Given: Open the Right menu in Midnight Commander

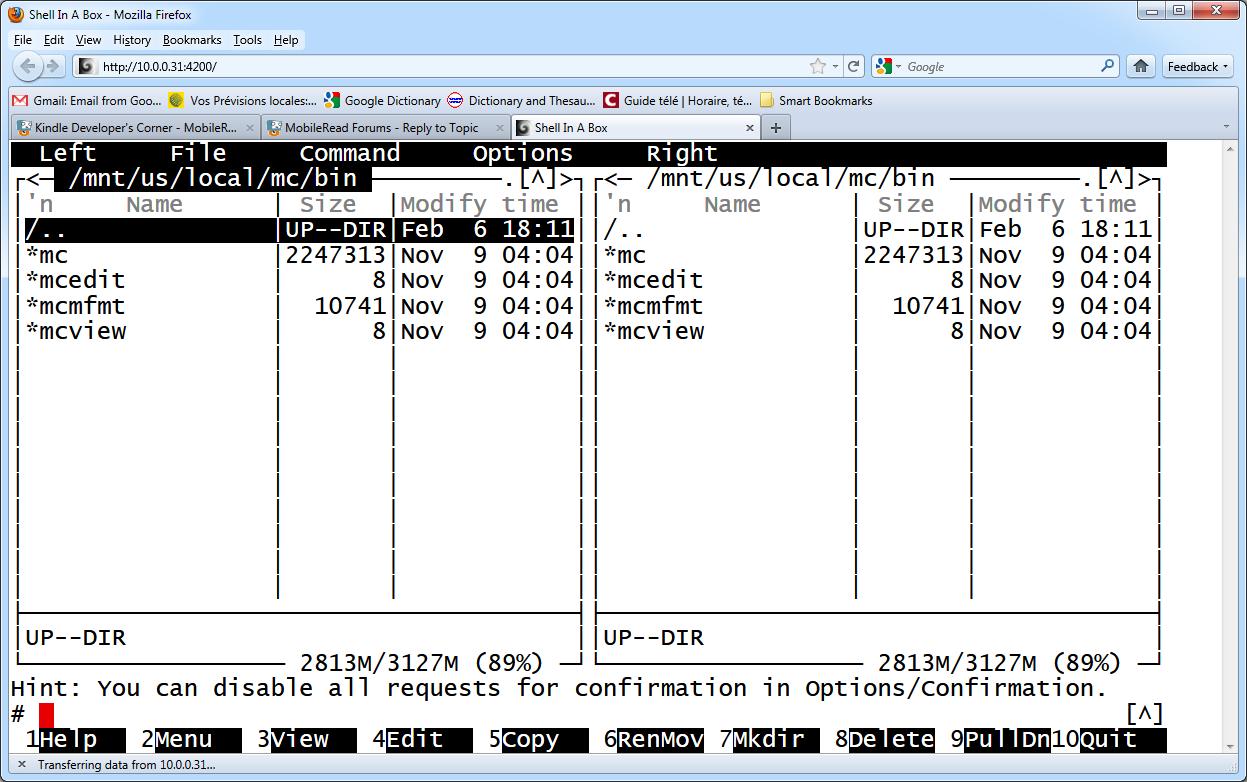Looking at the screenshot, I should 682,154.
